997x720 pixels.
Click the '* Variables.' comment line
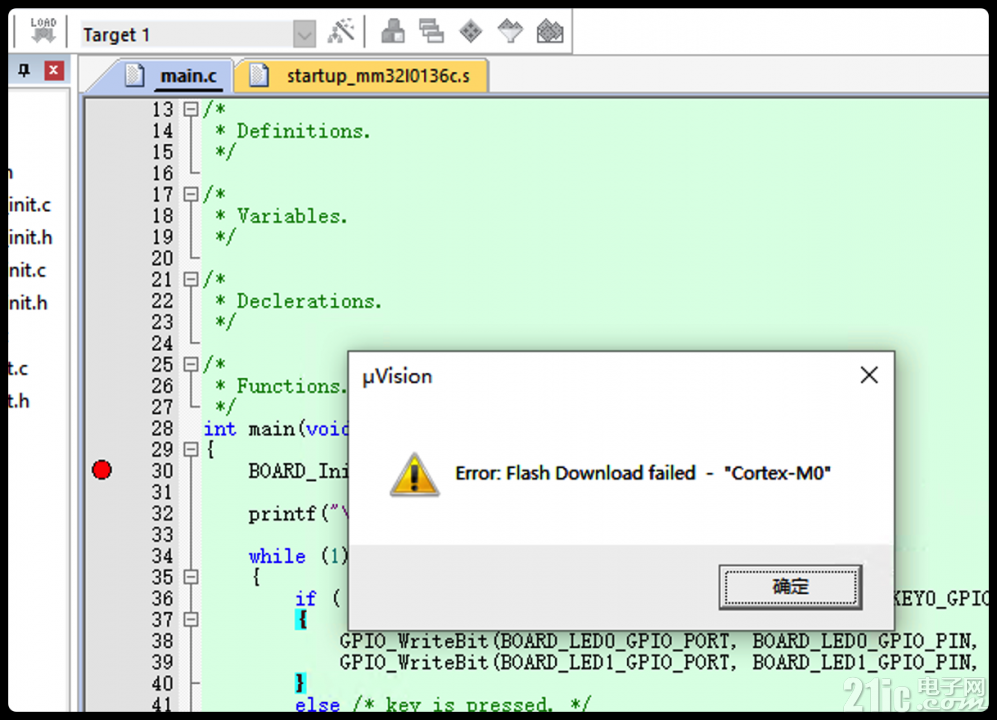(x=282, y=216)
